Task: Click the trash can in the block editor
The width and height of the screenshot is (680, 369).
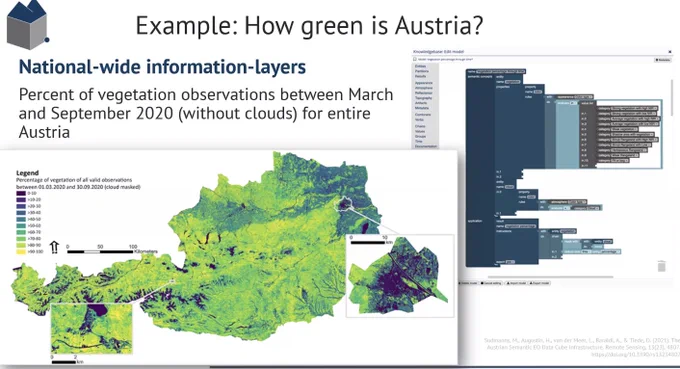Action: click(661, 266)
